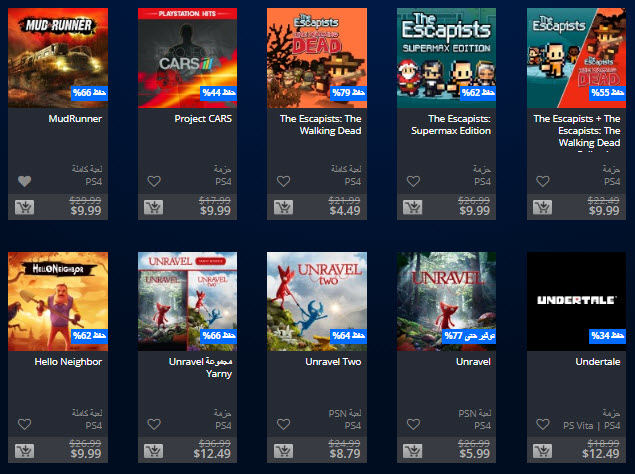The image size is (635, 474).
Task: Open MudRunner cover thumbnail
Action: pos(58,58)
